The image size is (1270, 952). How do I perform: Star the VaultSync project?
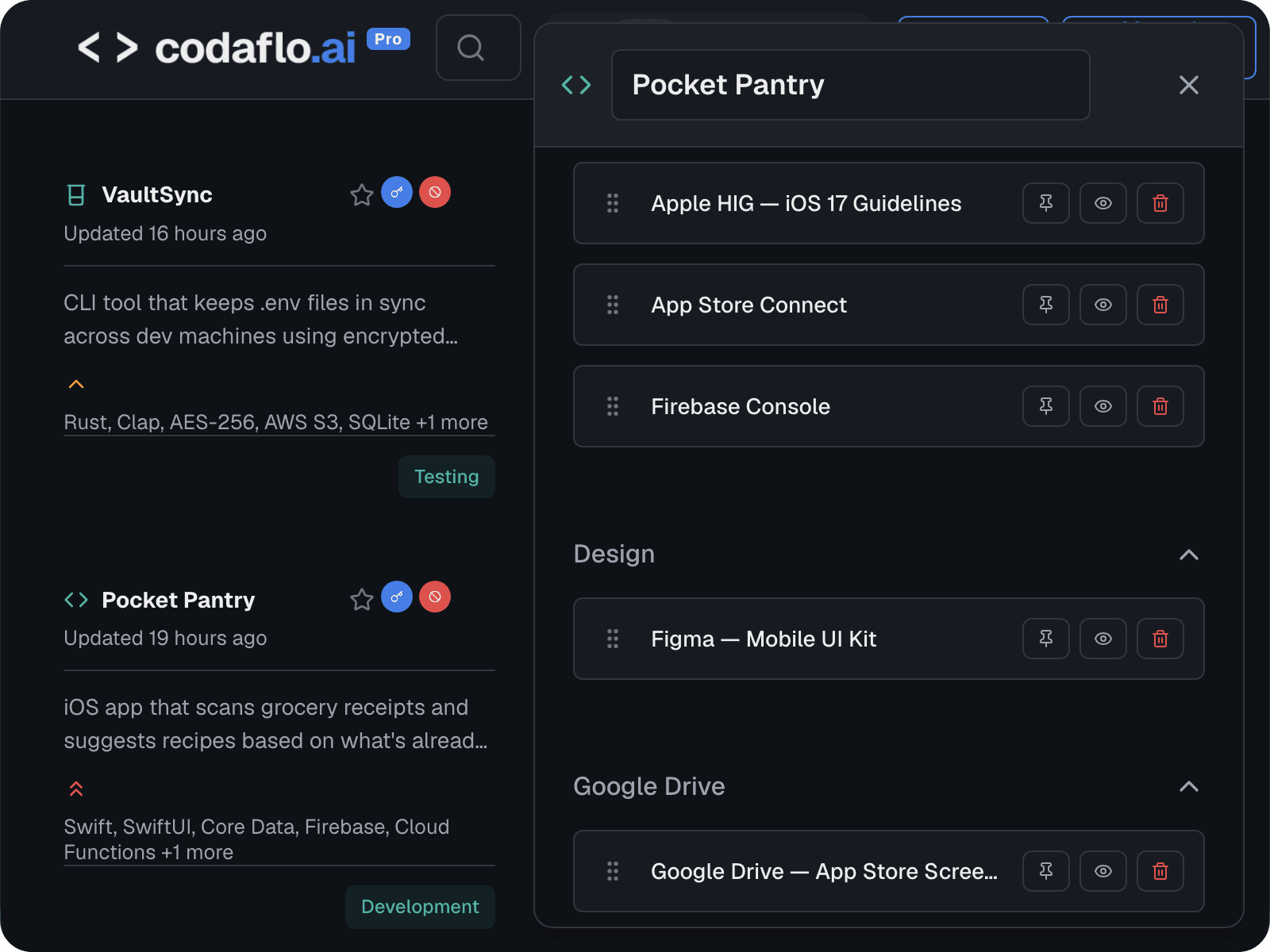[x=361, y=194]
